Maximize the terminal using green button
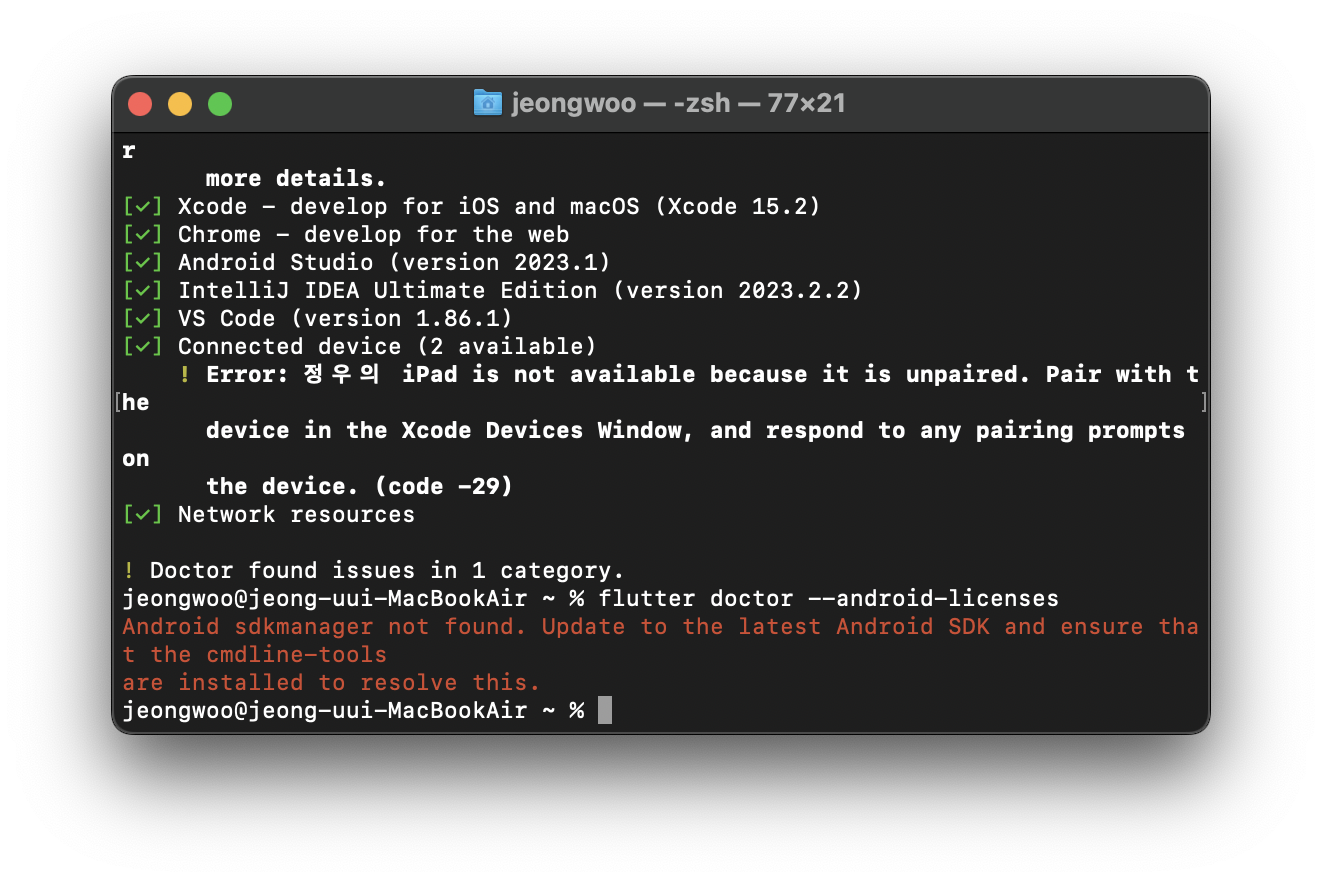Viewport: 1322px width, 882px height. pyautogui.click(x=220, y=103)
